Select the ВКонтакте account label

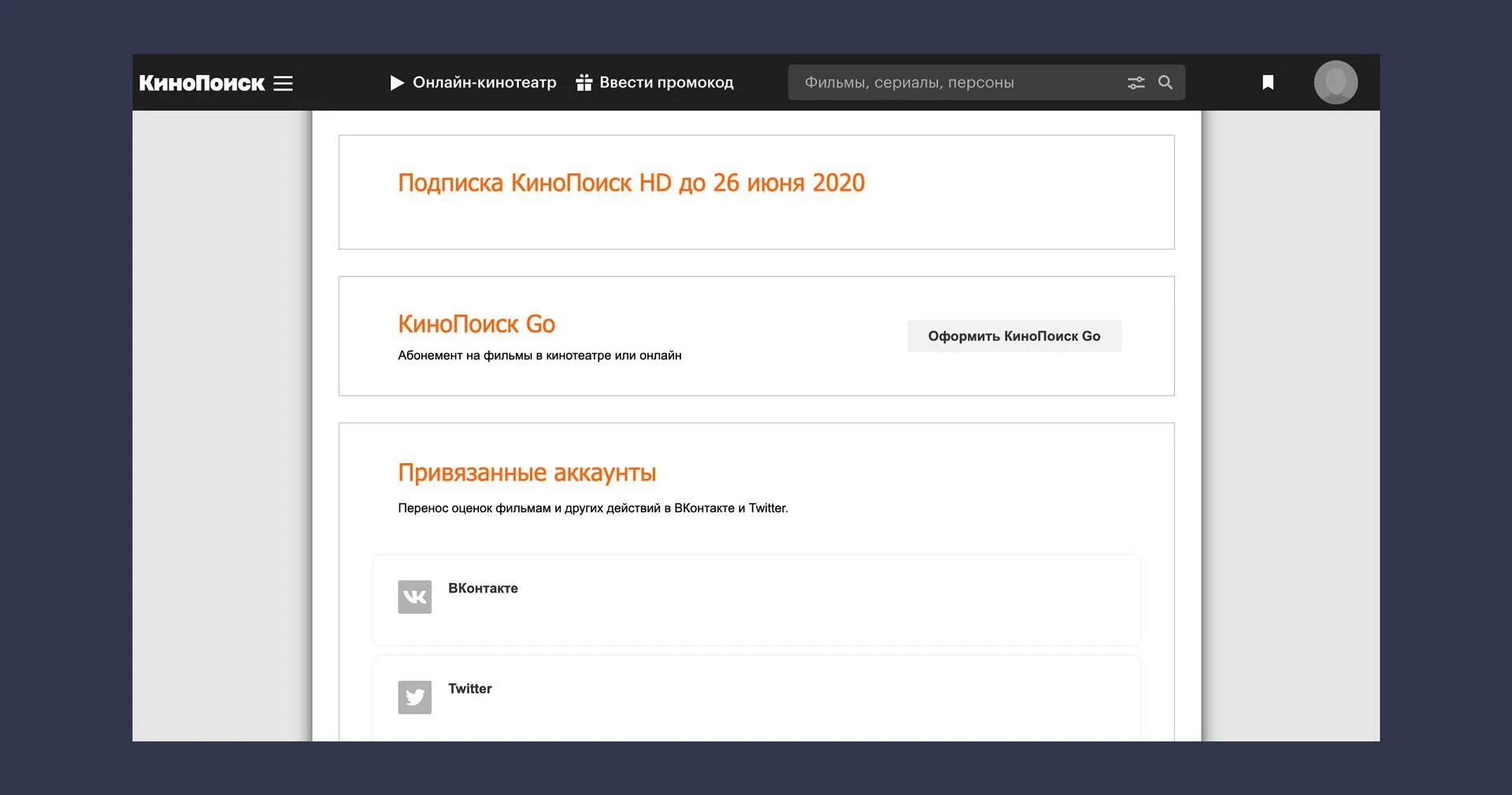click(x=483, y=588)
